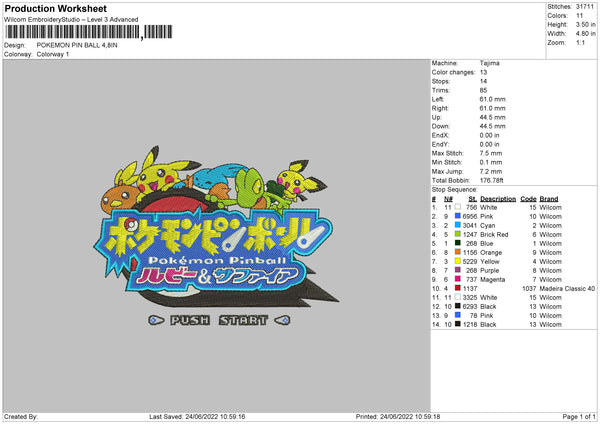Pick the orange swatch in stop 6

point(457,252)
